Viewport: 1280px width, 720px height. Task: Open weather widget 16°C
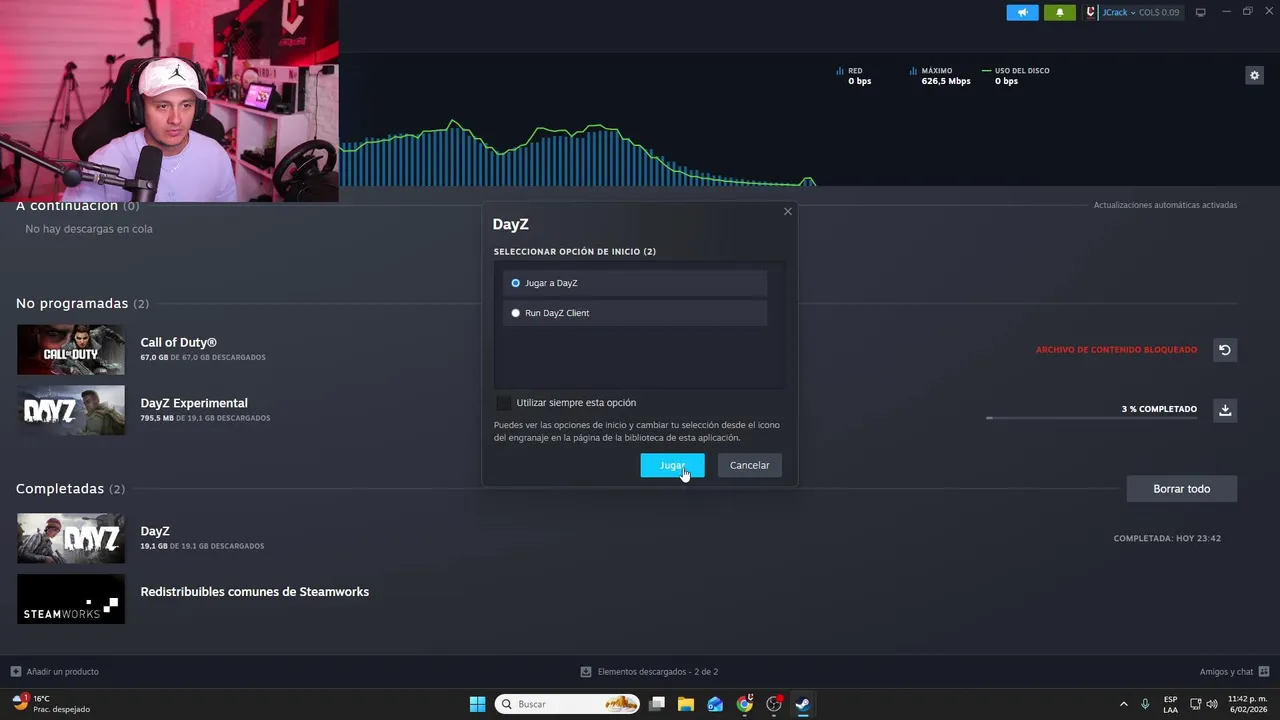tap(50, 704)
